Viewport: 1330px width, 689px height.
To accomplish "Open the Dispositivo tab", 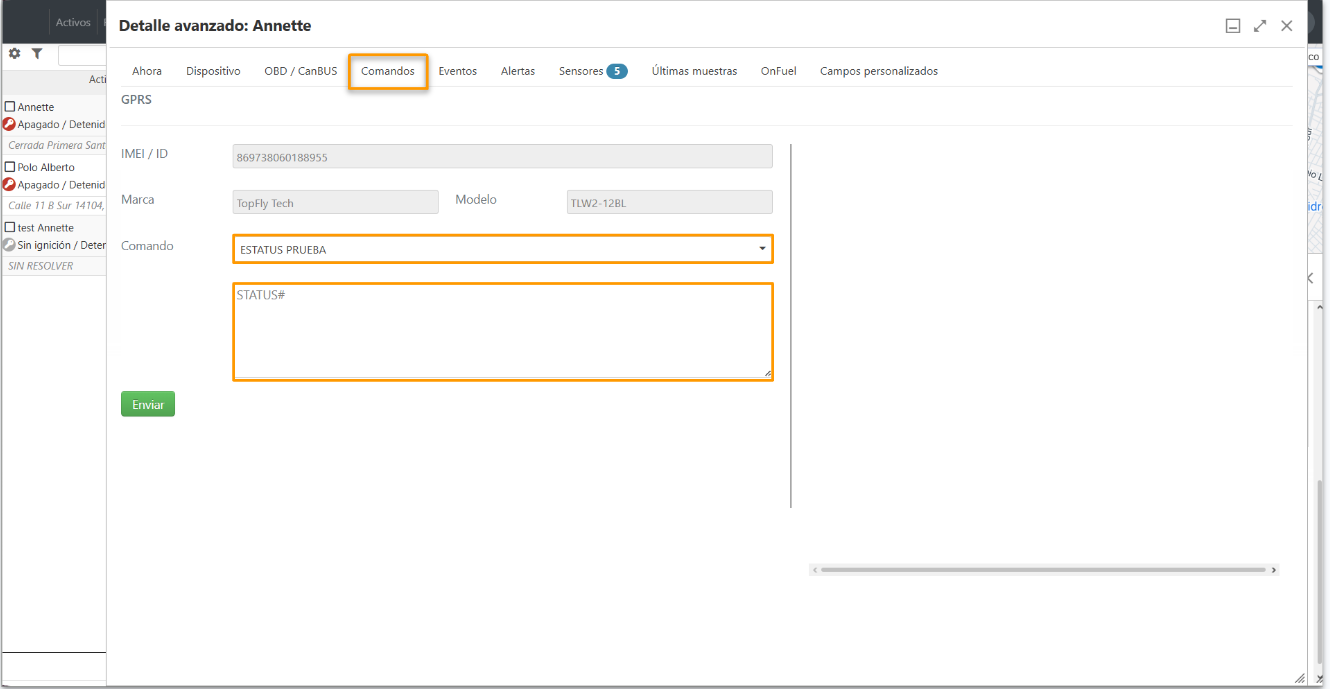I will coord(213,71).
